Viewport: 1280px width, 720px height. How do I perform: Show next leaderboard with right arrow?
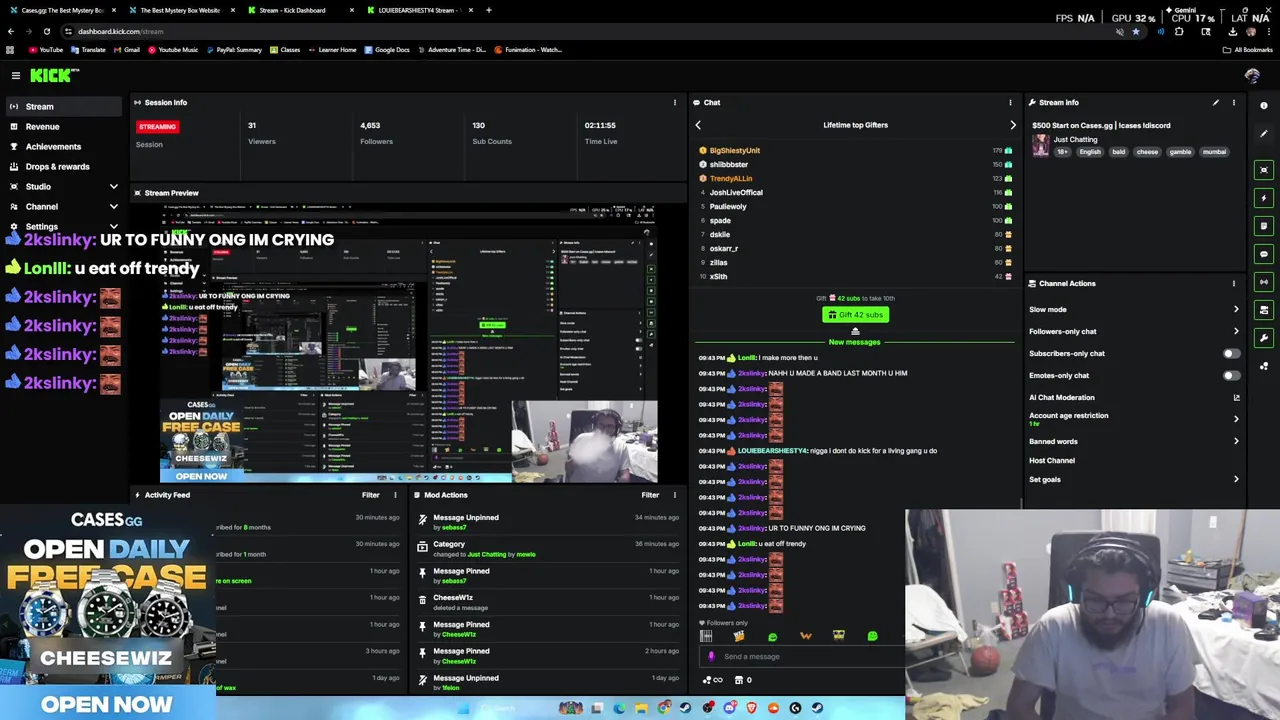coord(1012,125)
